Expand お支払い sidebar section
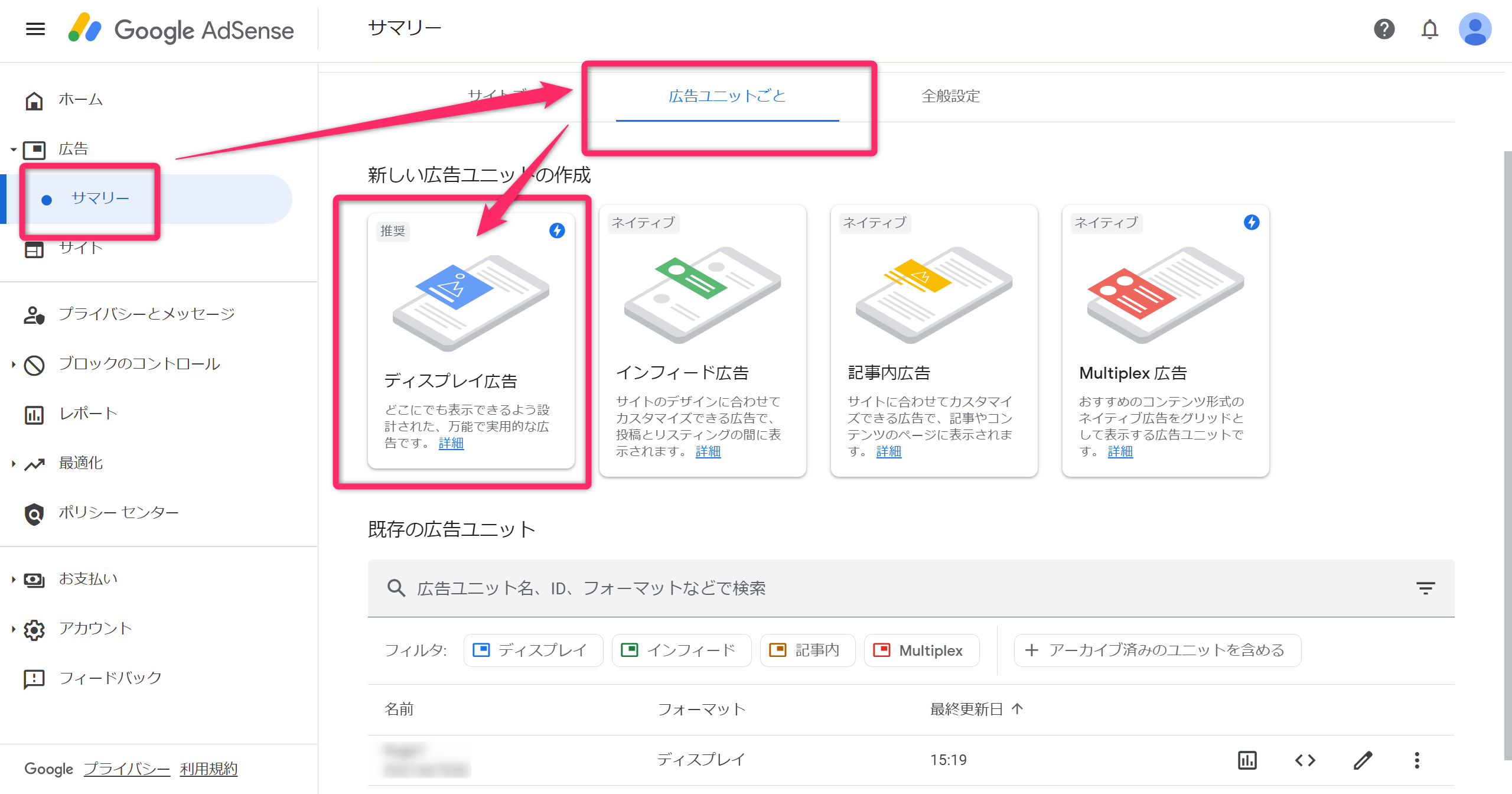 13,580
